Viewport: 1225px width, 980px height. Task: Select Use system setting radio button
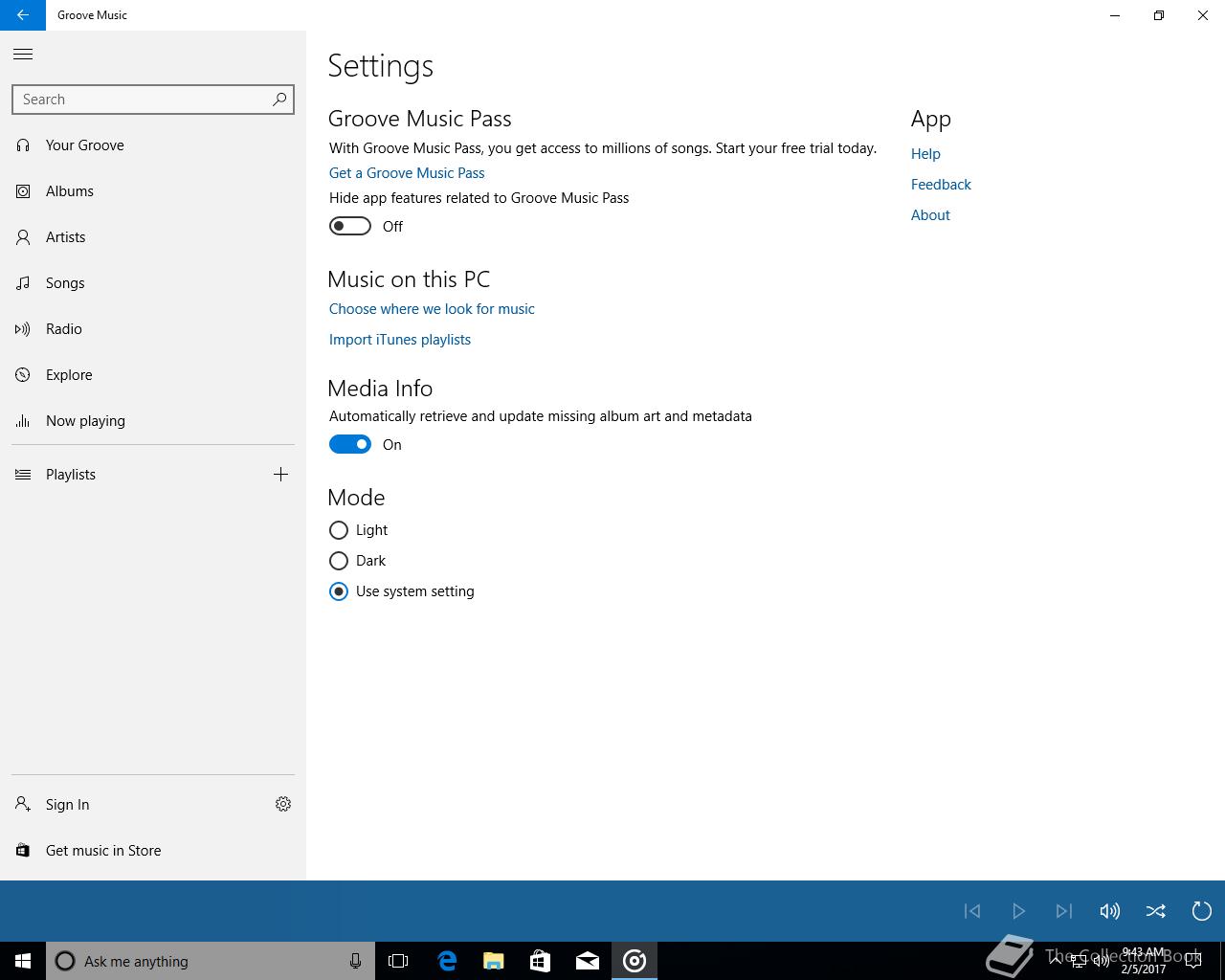tap(339, 591)
